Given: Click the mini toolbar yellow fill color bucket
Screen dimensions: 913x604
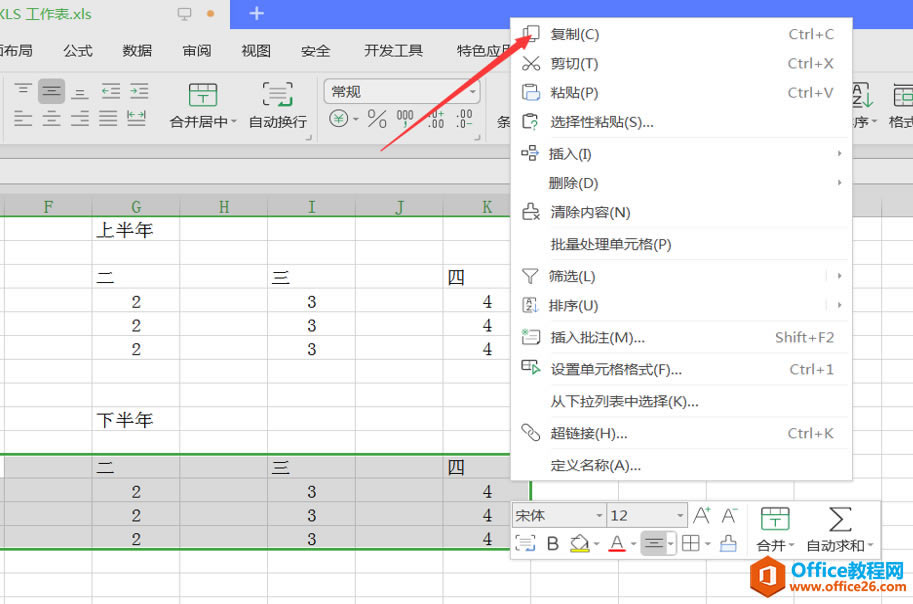Looking at the screenshot, I should coord(579,543).
